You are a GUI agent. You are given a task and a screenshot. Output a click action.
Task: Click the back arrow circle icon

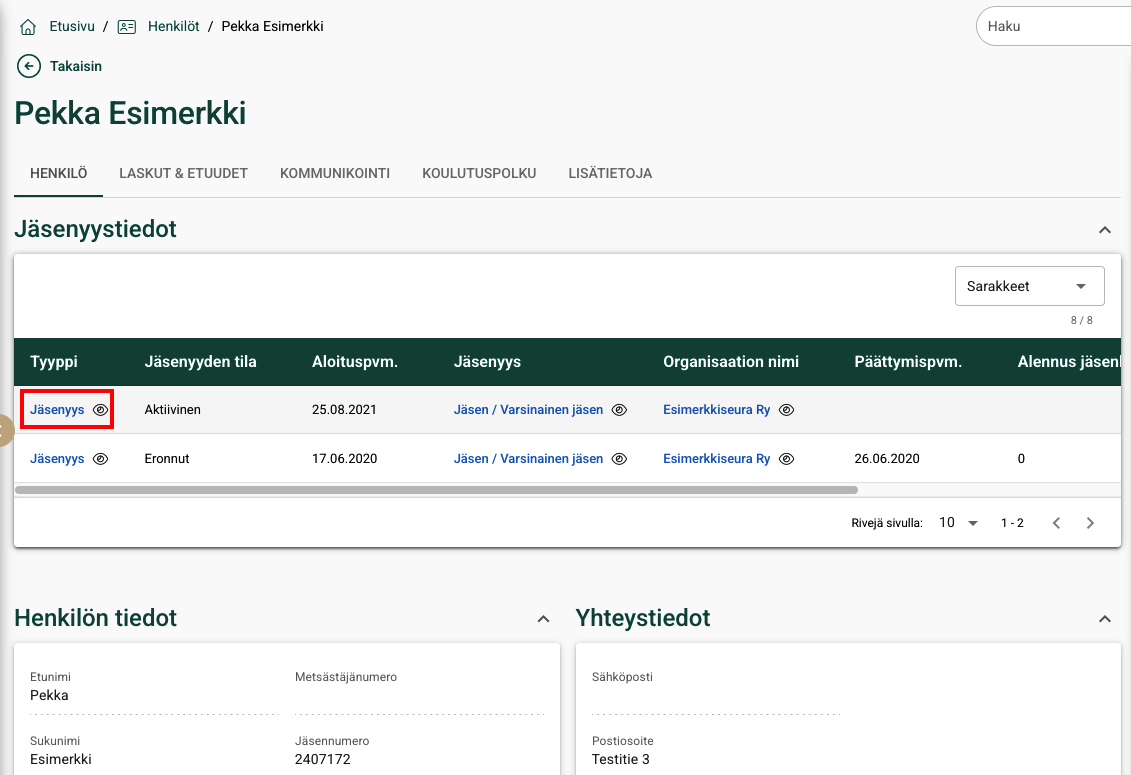29,66
